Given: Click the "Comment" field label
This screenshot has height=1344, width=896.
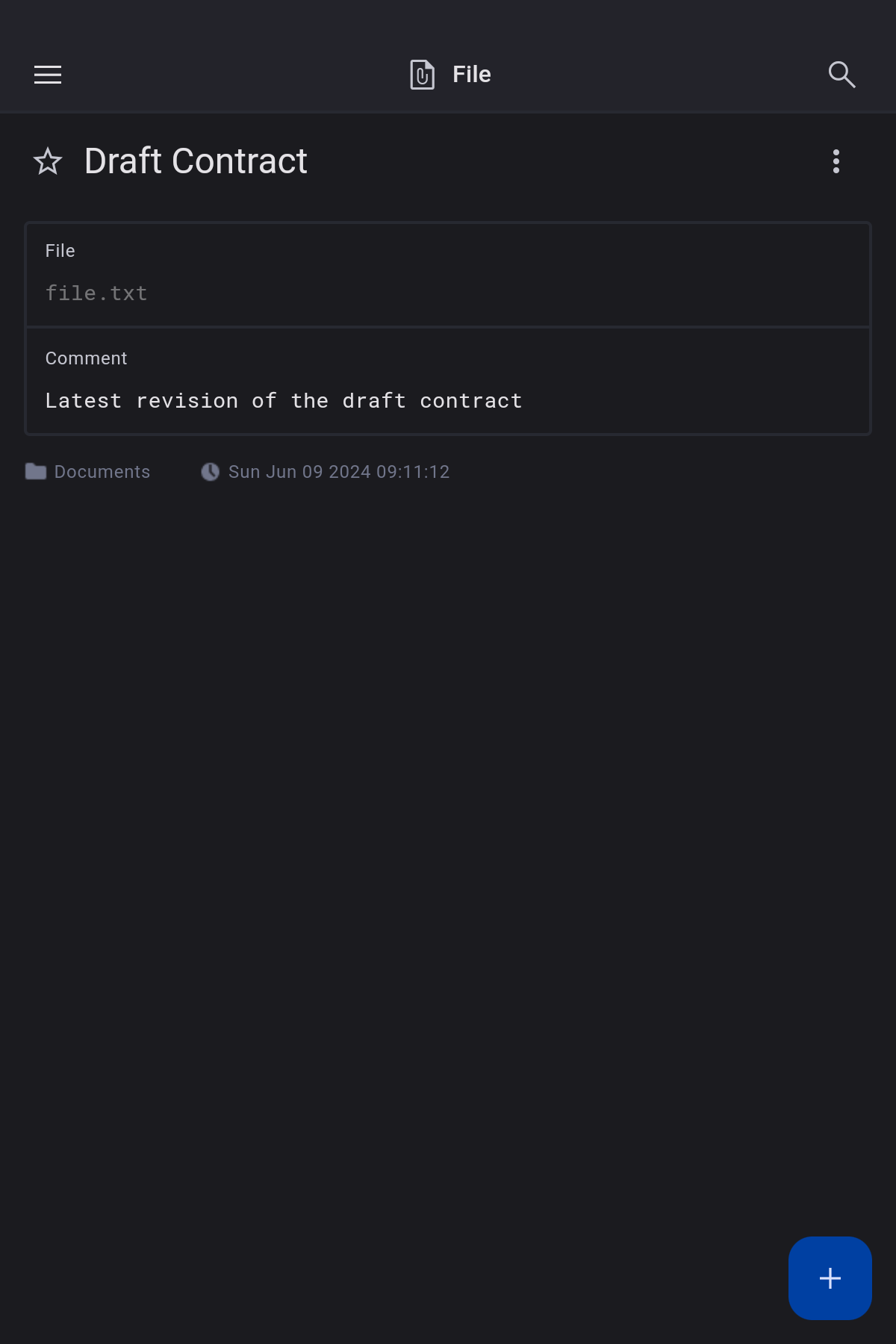Looking at the screenshot, I should [x=87, y=358].
